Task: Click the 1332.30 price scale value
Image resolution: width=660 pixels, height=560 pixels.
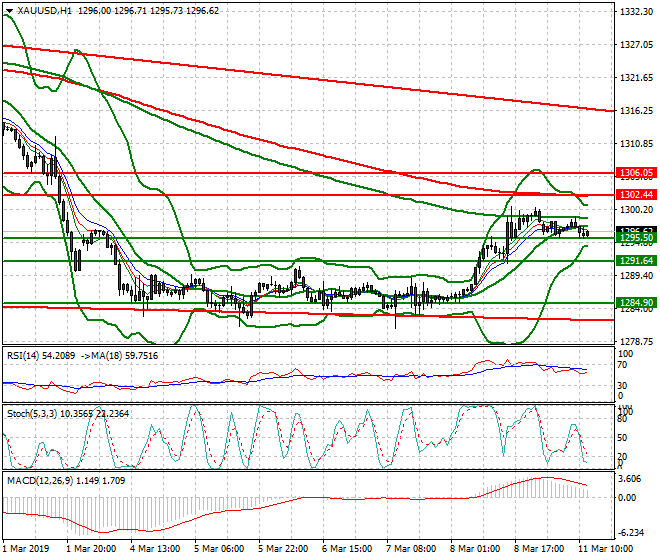Action: point(636,12)
